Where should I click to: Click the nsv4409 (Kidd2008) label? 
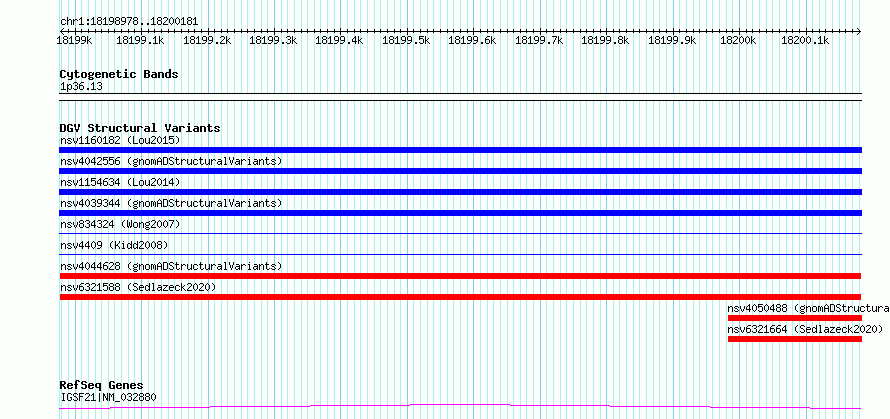[x=114, y=245]
